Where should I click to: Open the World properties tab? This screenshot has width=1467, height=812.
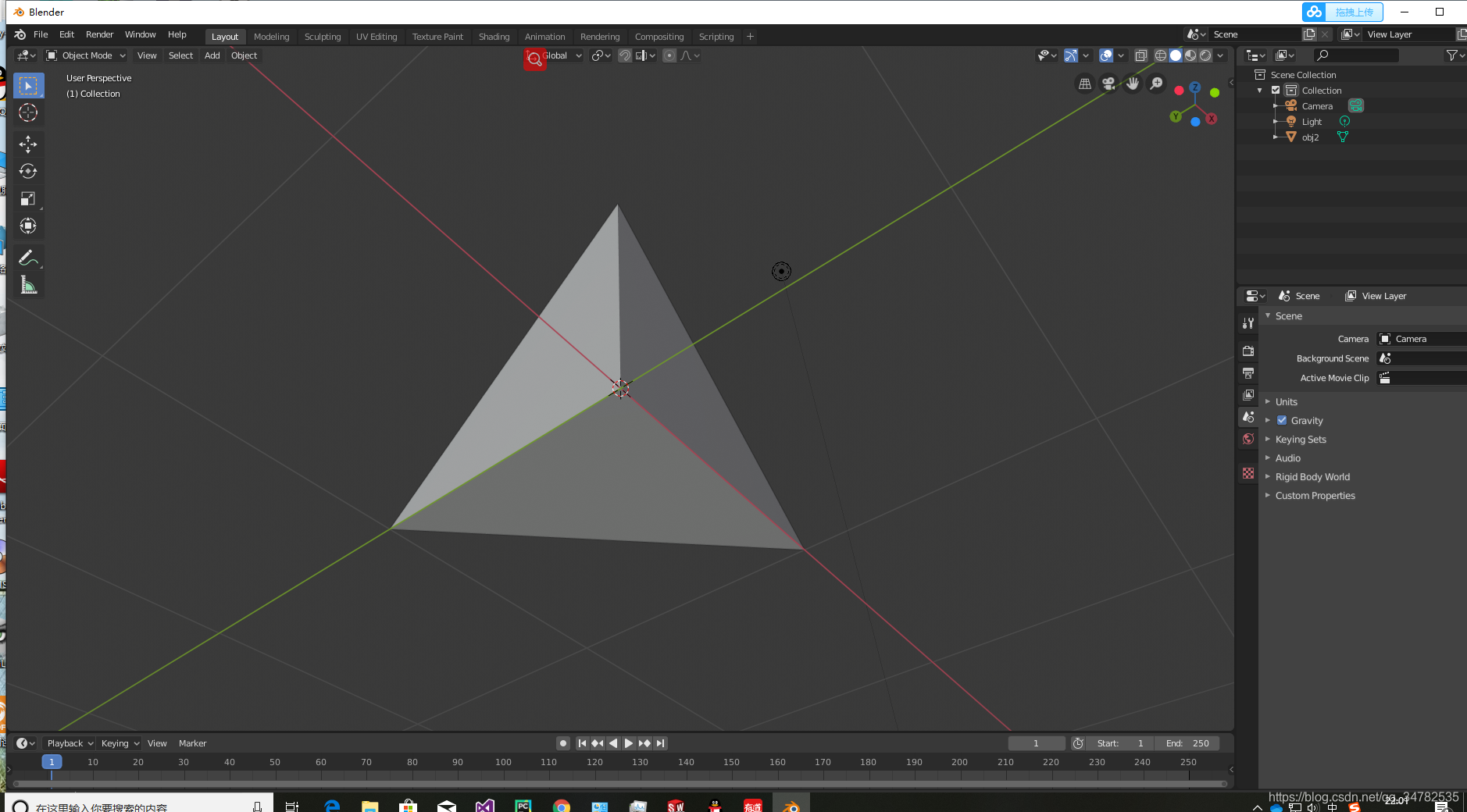(x=1248, y=439)
